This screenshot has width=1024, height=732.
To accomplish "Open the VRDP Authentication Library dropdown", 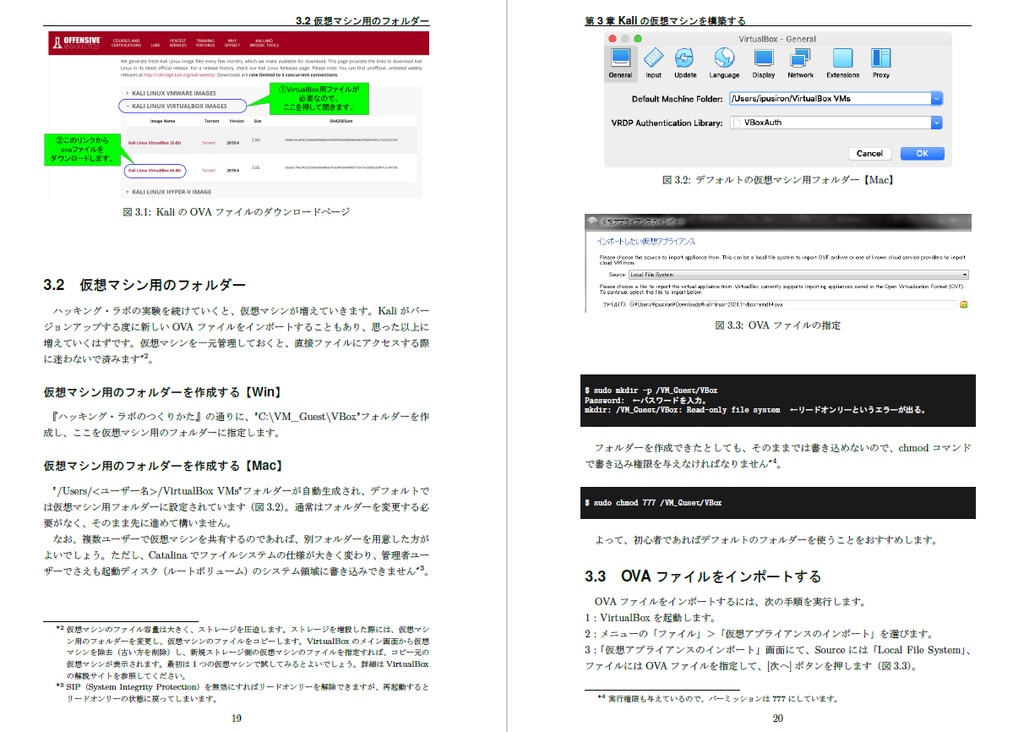I will [936, 120].
